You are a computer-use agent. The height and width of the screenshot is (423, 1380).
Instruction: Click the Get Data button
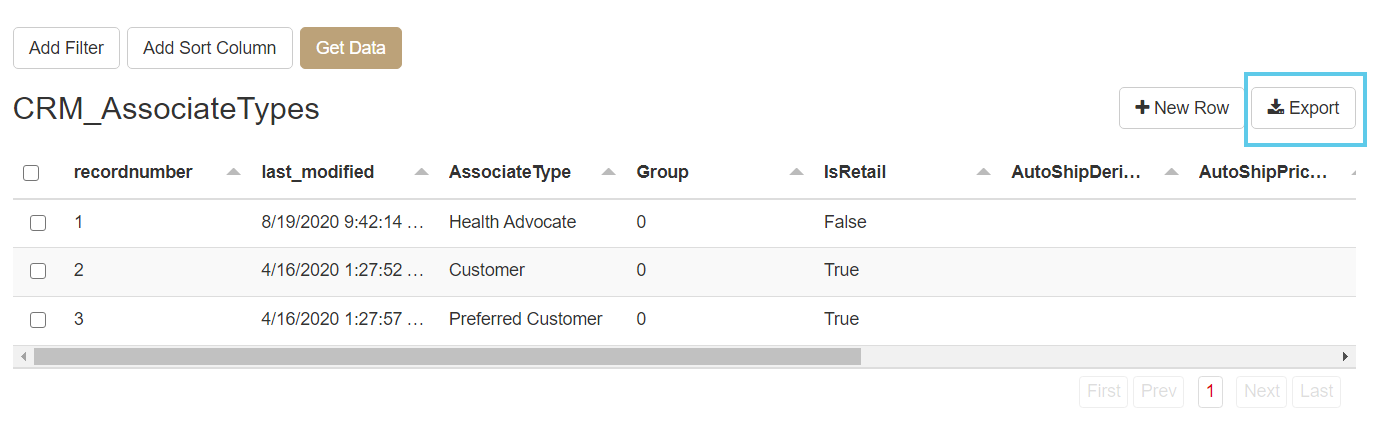pyautogui.click(x=350, y=48)
